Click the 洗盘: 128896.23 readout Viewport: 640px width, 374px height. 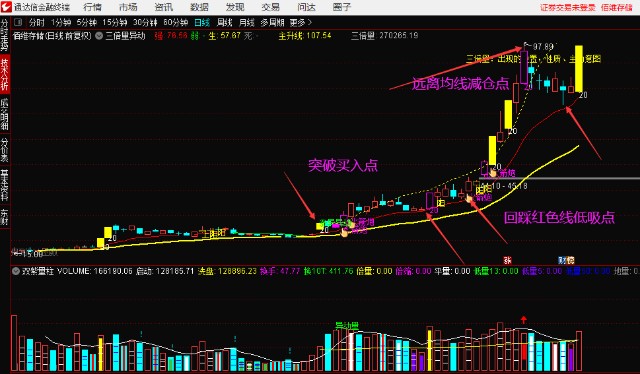tap(227, 271)
